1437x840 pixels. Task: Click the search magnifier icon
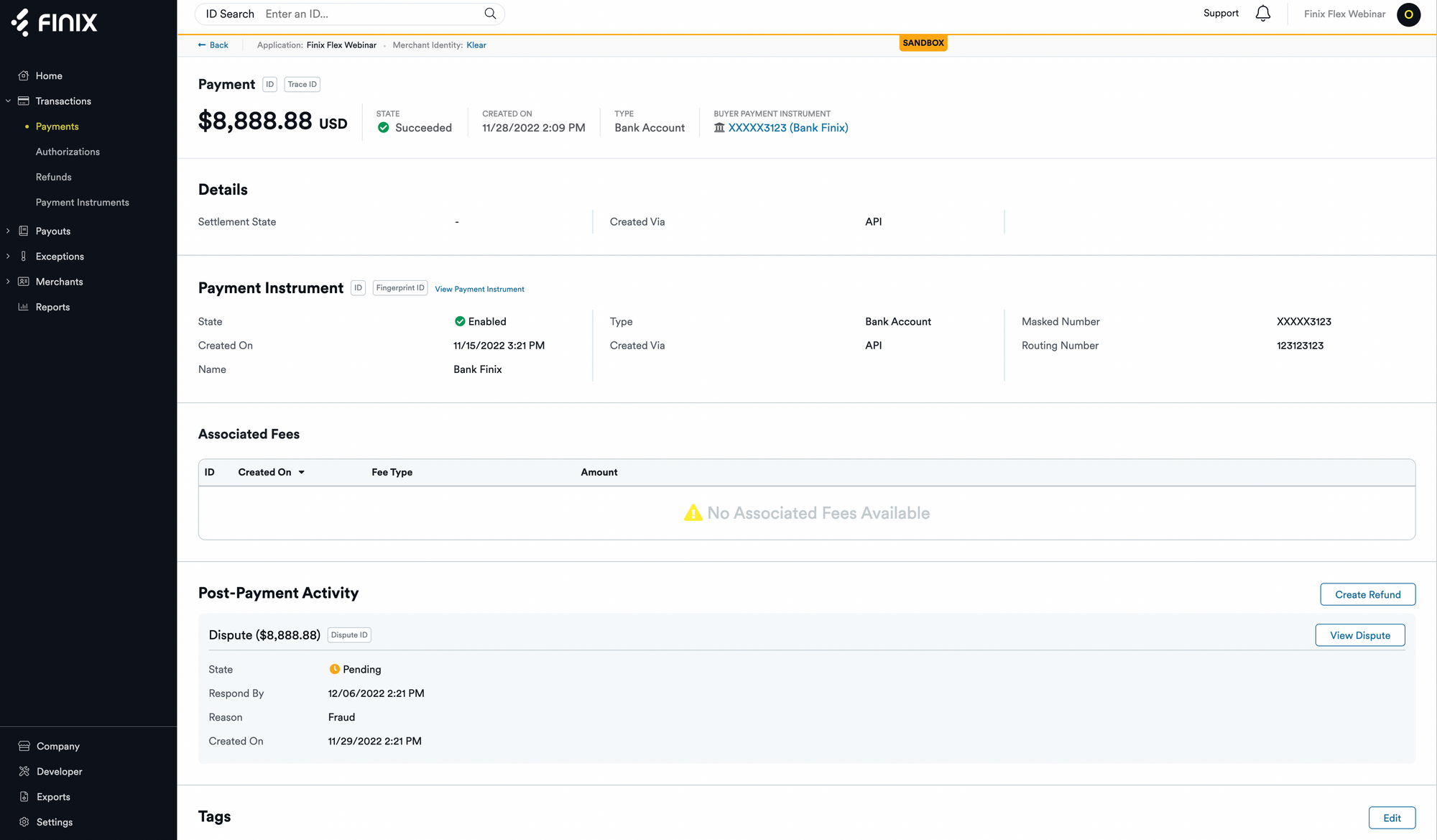[x=490, y=14]
